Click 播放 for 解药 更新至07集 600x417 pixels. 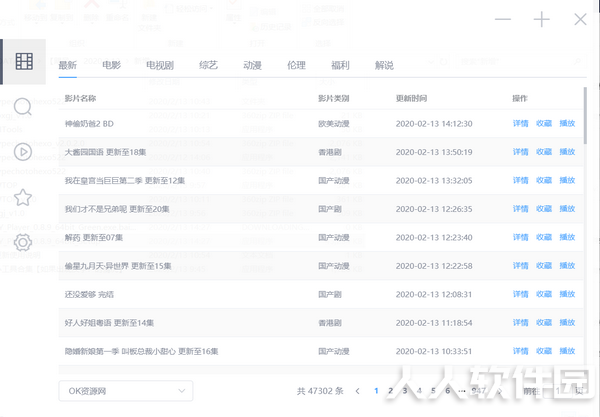point(567,237)
